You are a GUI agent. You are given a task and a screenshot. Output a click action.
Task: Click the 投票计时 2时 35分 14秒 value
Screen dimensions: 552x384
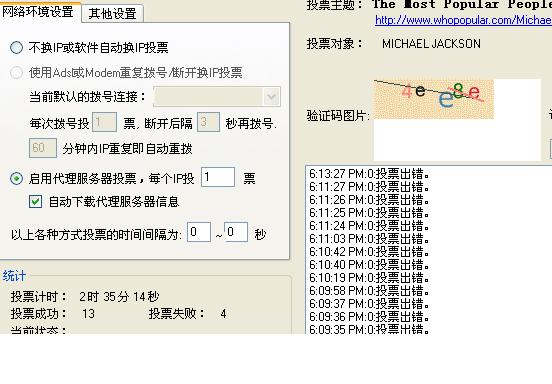pos(119,297)
